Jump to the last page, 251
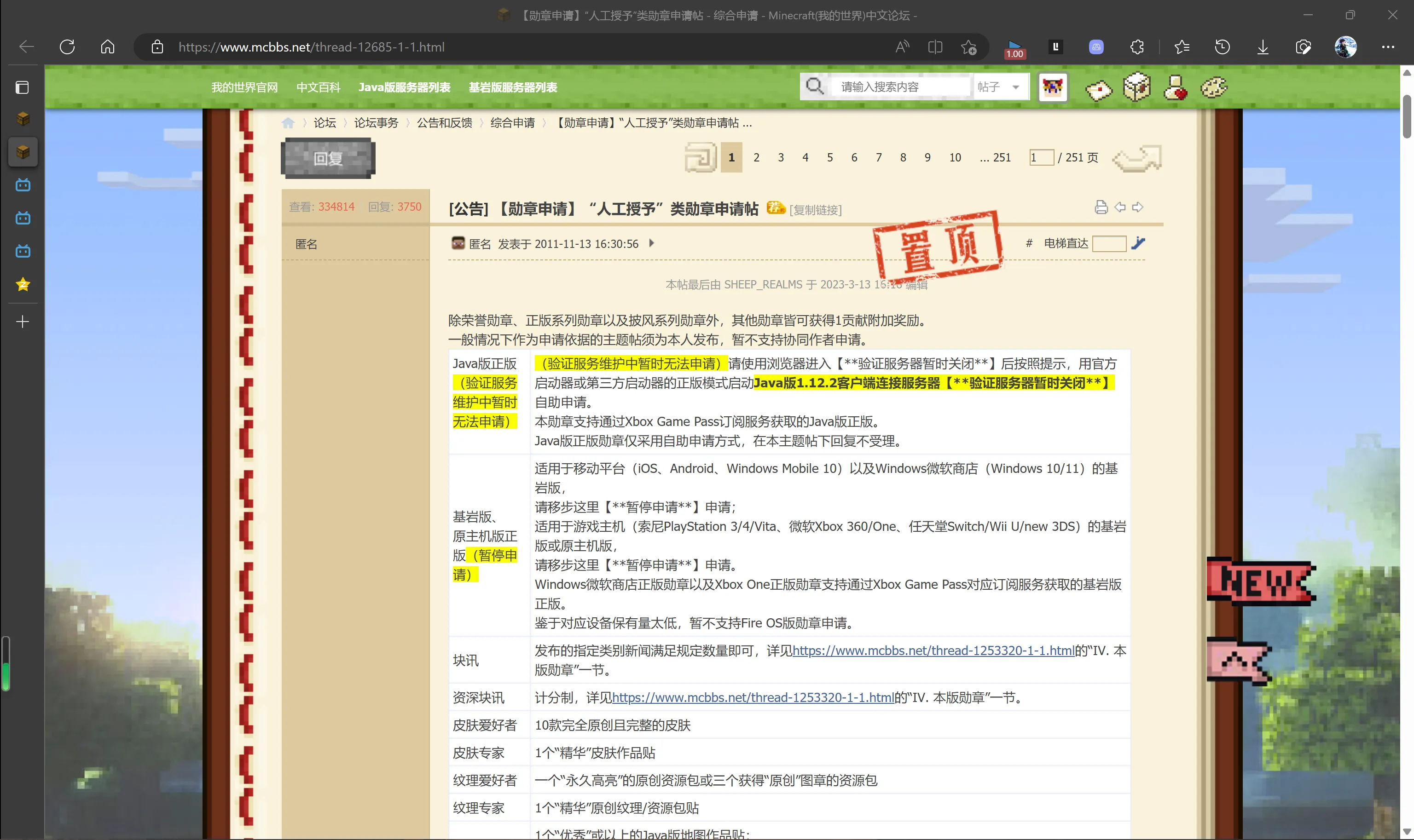 996,157
